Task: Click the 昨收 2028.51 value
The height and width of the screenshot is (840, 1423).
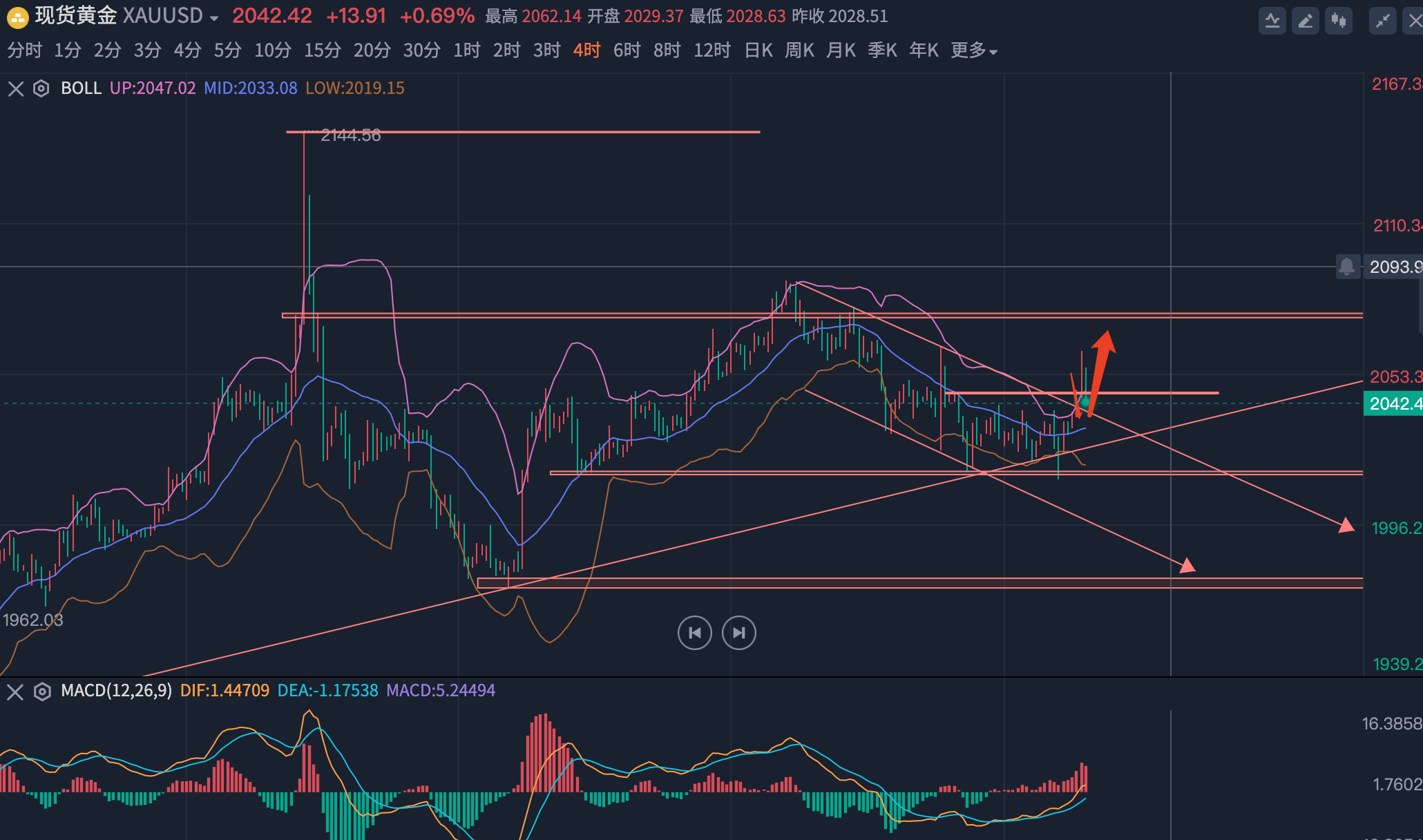Action: click(840, 16)
